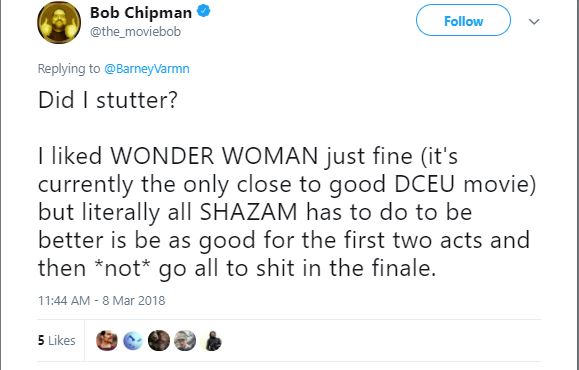
Task: Click the 'Replying to' label
Action: [69, 69]
